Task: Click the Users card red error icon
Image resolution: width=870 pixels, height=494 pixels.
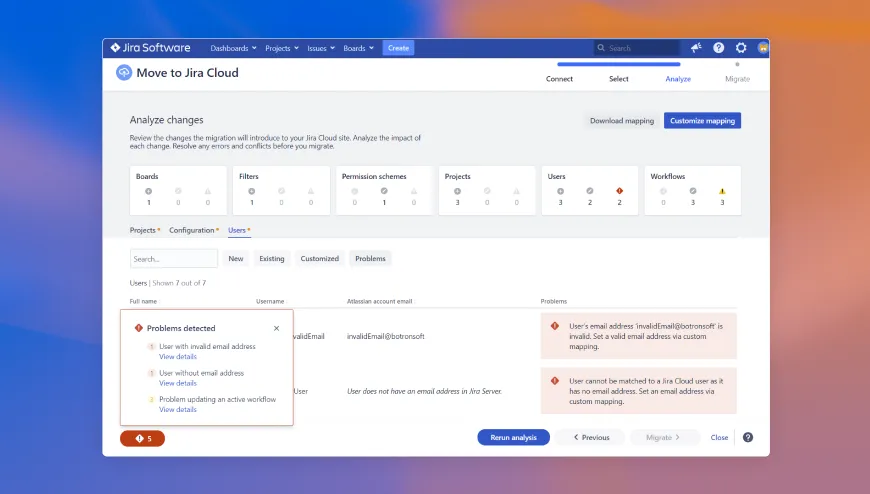Action: [x=619, y=191]
